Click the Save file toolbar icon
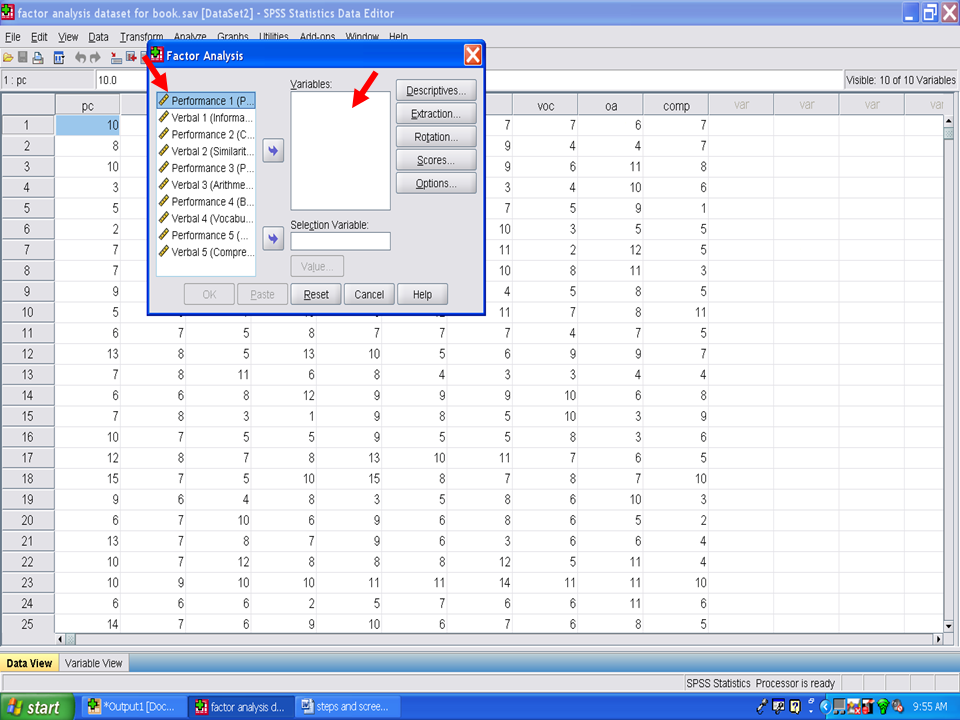This screenshot has width=960, height=720. point(22,57)
